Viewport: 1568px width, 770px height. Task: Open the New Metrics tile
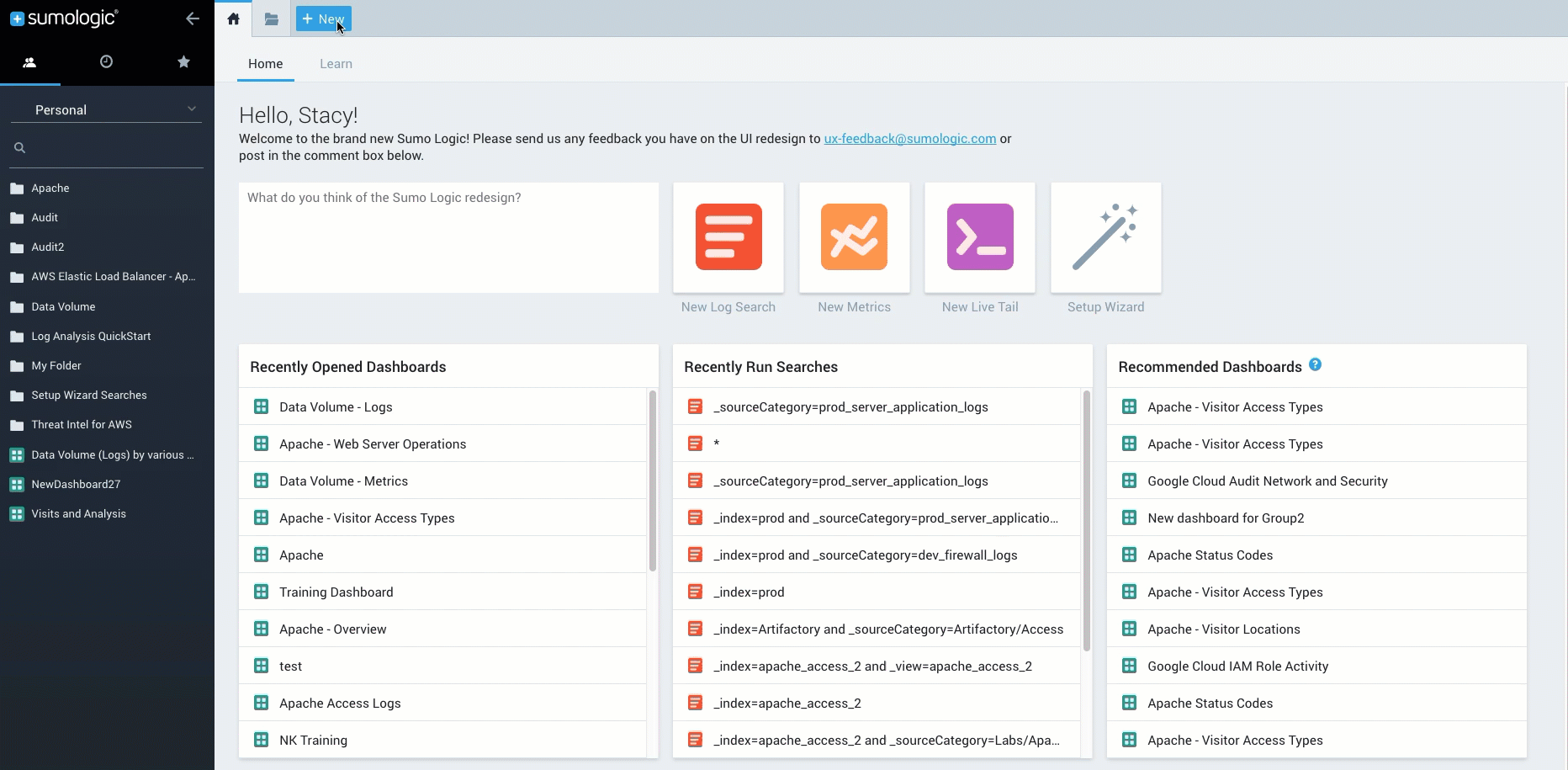pyautogui.click(x=854, y=237)
